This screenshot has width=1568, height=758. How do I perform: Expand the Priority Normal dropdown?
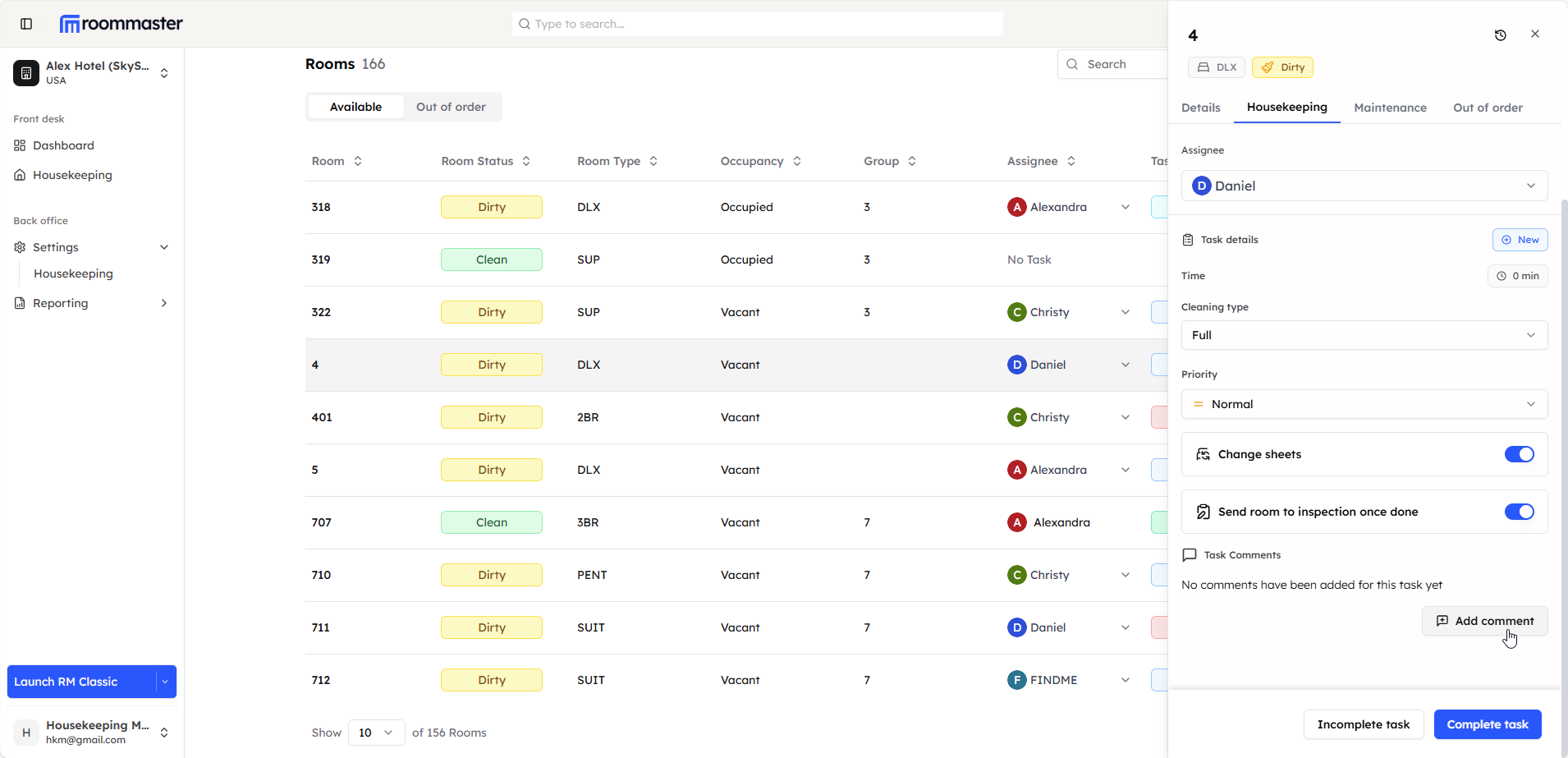tap(1364, 404)
